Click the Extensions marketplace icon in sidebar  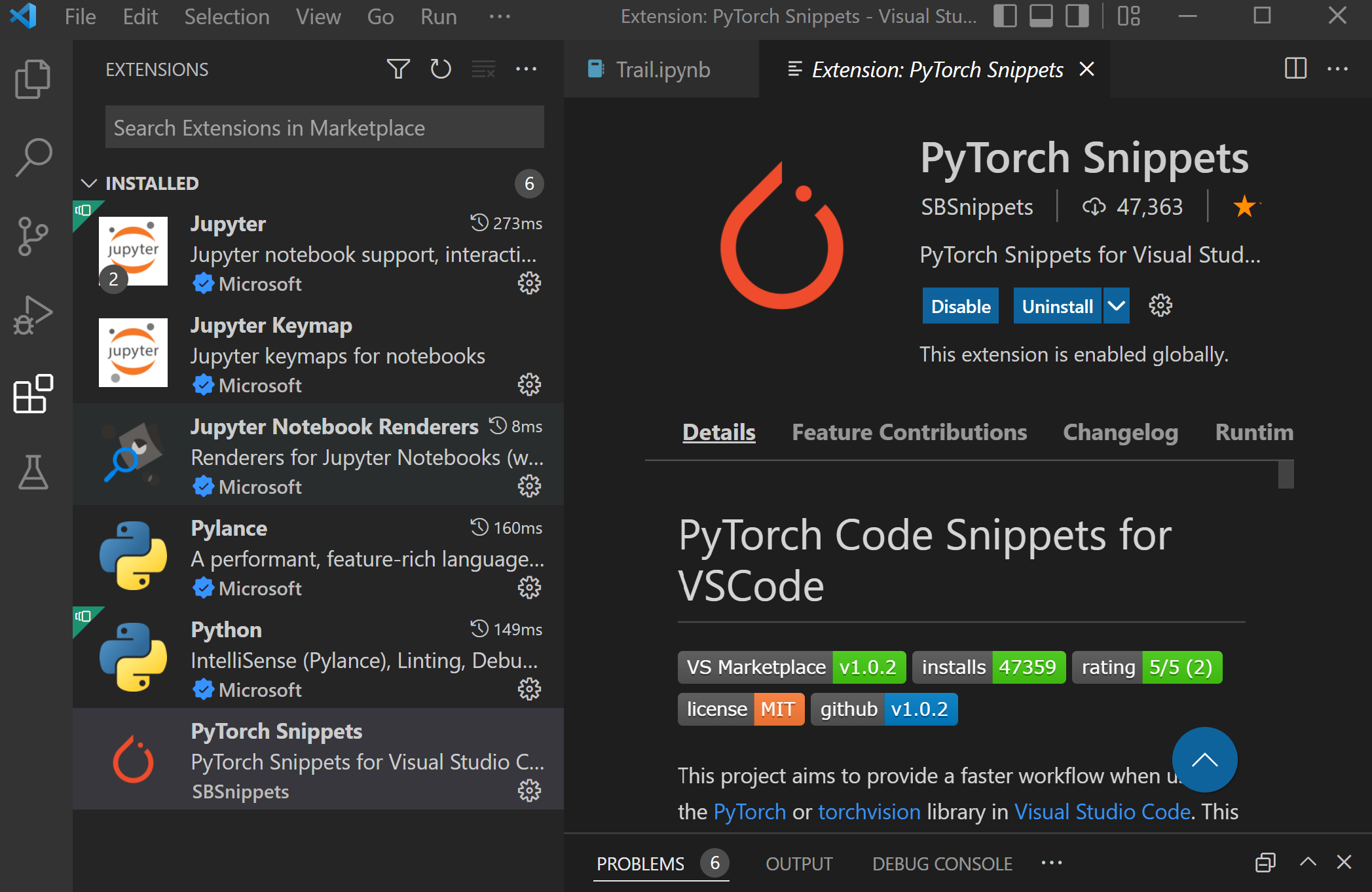29,393
